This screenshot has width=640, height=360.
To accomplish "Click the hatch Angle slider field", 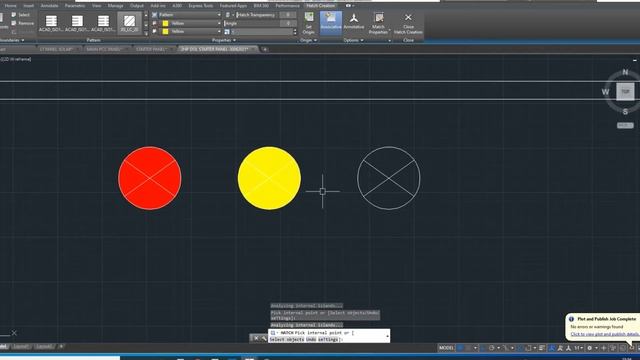I will (x=251, y=23).
